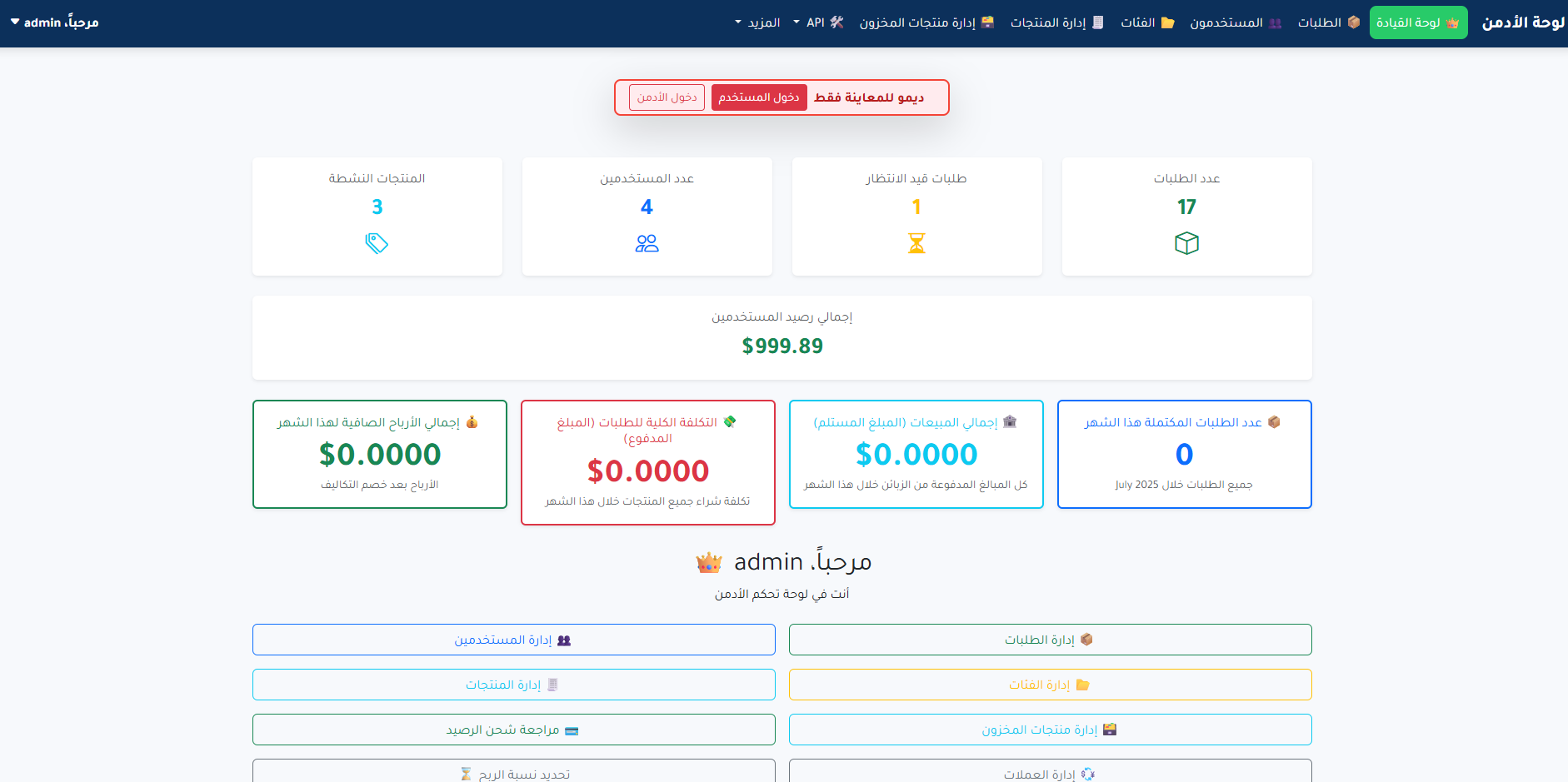Open the إدارة الطلبات management button
This screenshot has width=1568, height=782.
[x=1050, y=640]
